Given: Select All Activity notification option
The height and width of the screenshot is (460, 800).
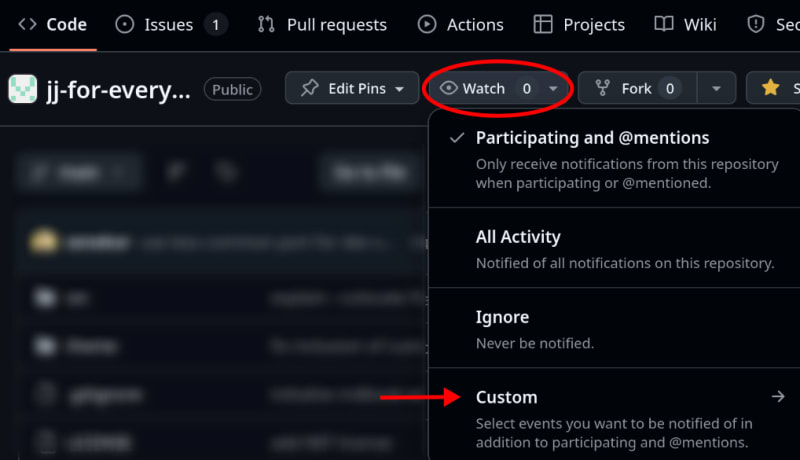Looking at the screenshot, I should (614, 249).
